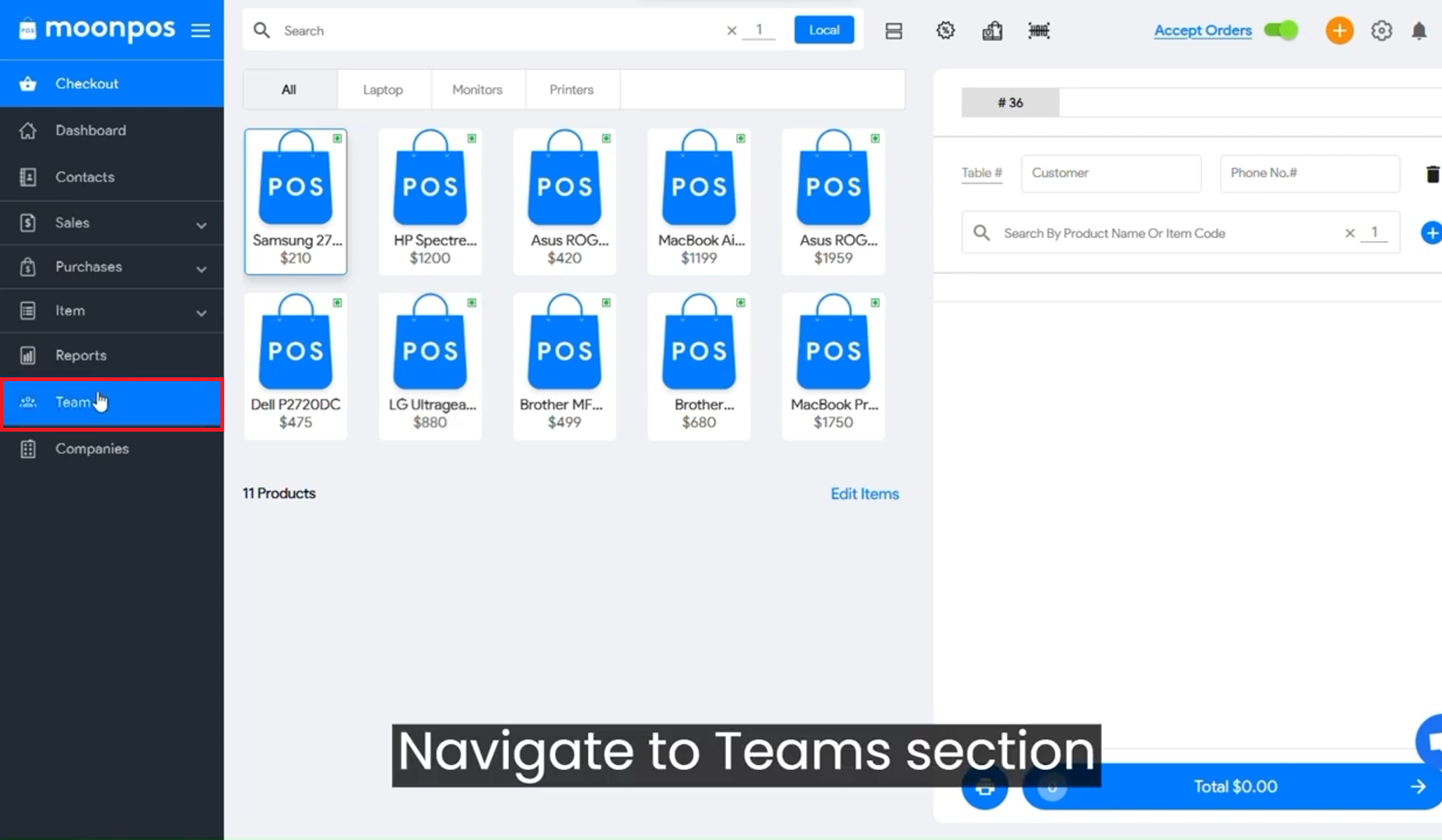Open Dashboard in the sidebar
This screenshot has height=840, width=1442.
[x=112, y=130]
